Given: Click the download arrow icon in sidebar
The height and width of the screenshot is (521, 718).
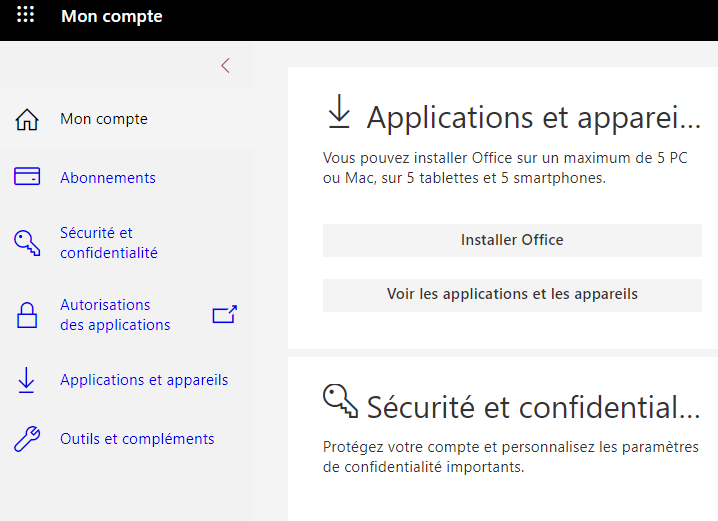Looking at the screenshot, I should point(27,380).
